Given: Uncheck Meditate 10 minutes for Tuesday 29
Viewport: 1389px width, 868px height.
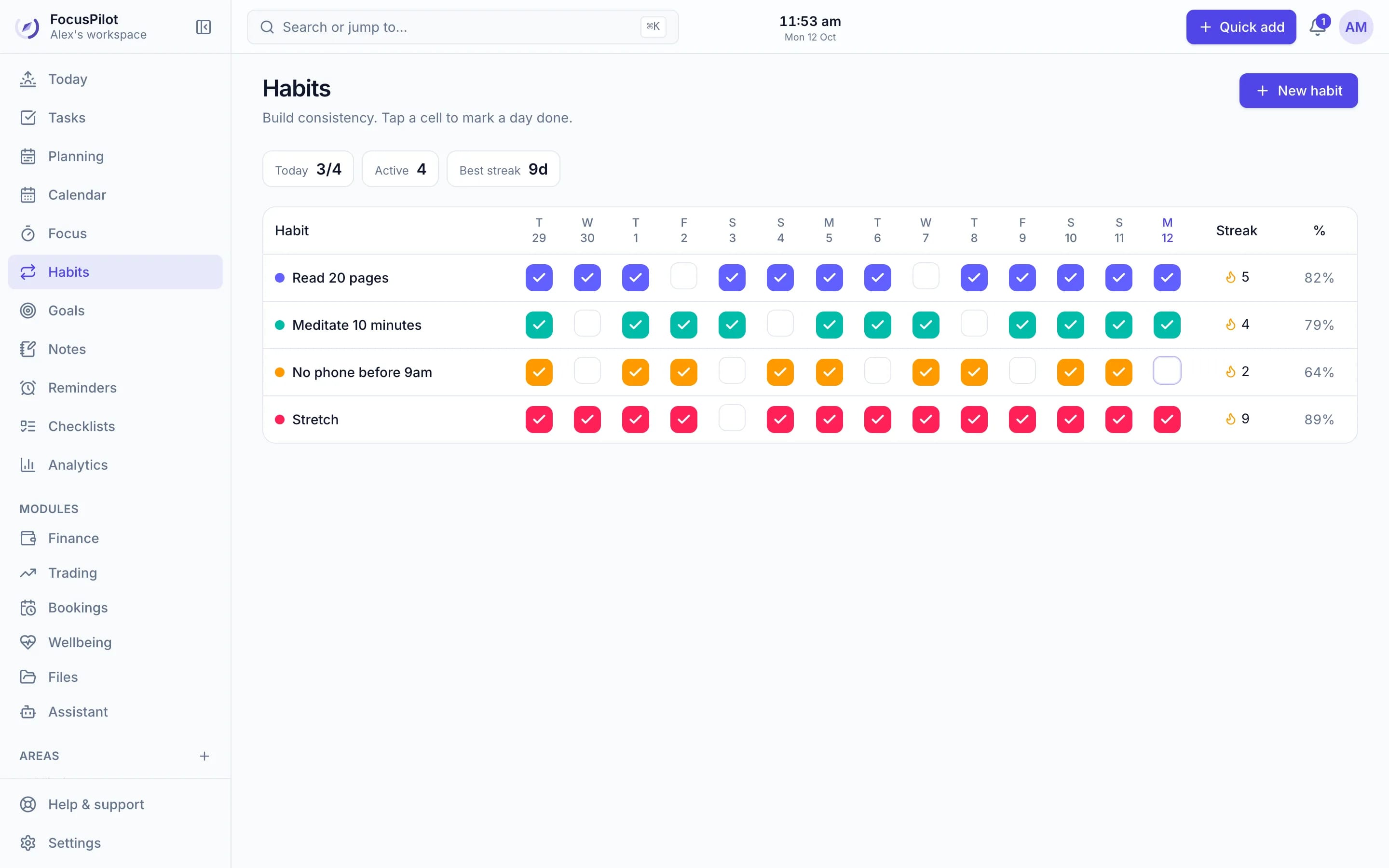Looking at the screenshot, I should [539, 325].
